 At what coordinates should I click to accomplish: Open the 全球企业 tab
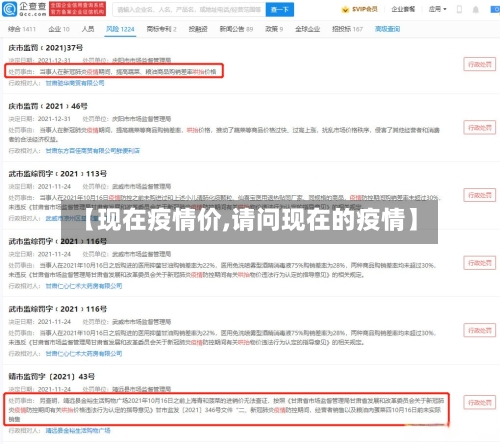[307, 29]
